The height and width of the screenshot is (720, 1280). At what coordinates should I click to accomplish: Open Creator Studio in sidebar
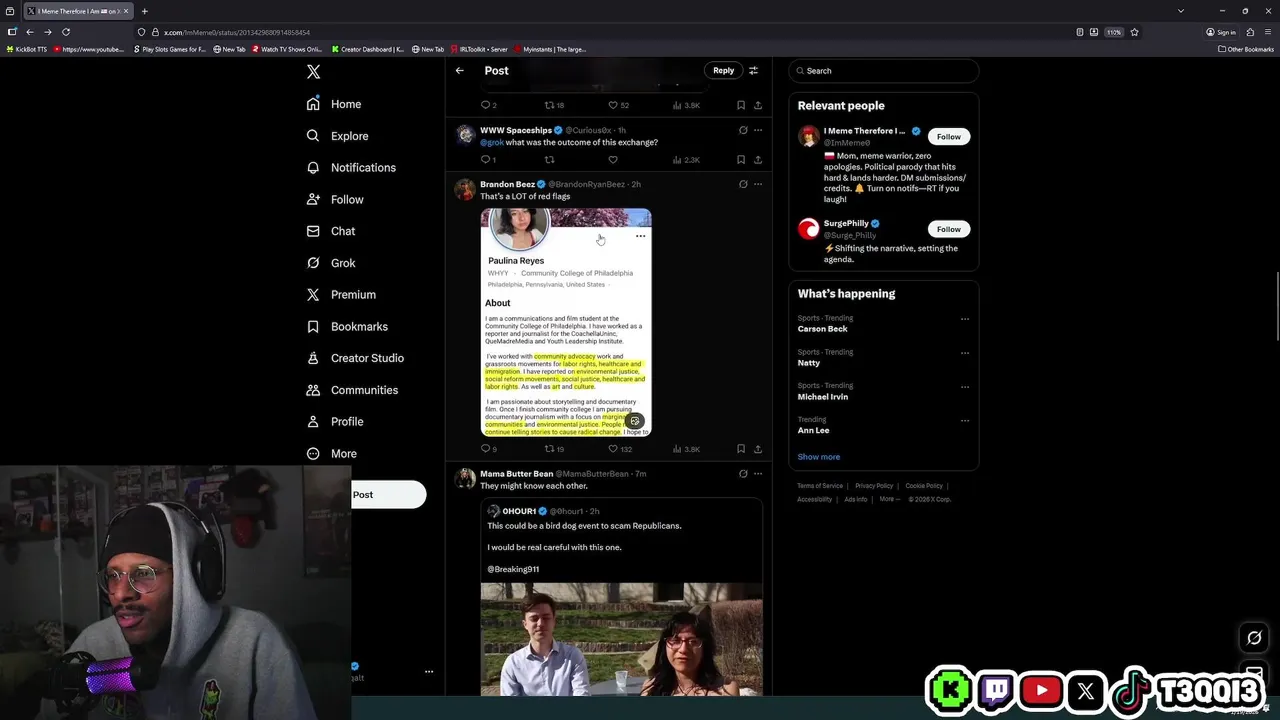click(x=355, y=358)
